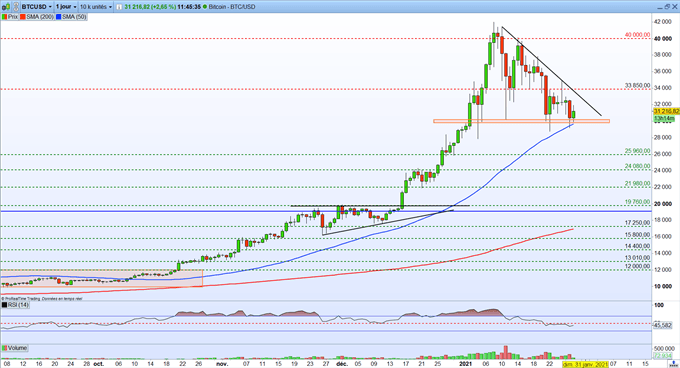Click the close X of the chart window
This screenshot has width=680, height=368.
pyautogui.click(x=675, y=7)
